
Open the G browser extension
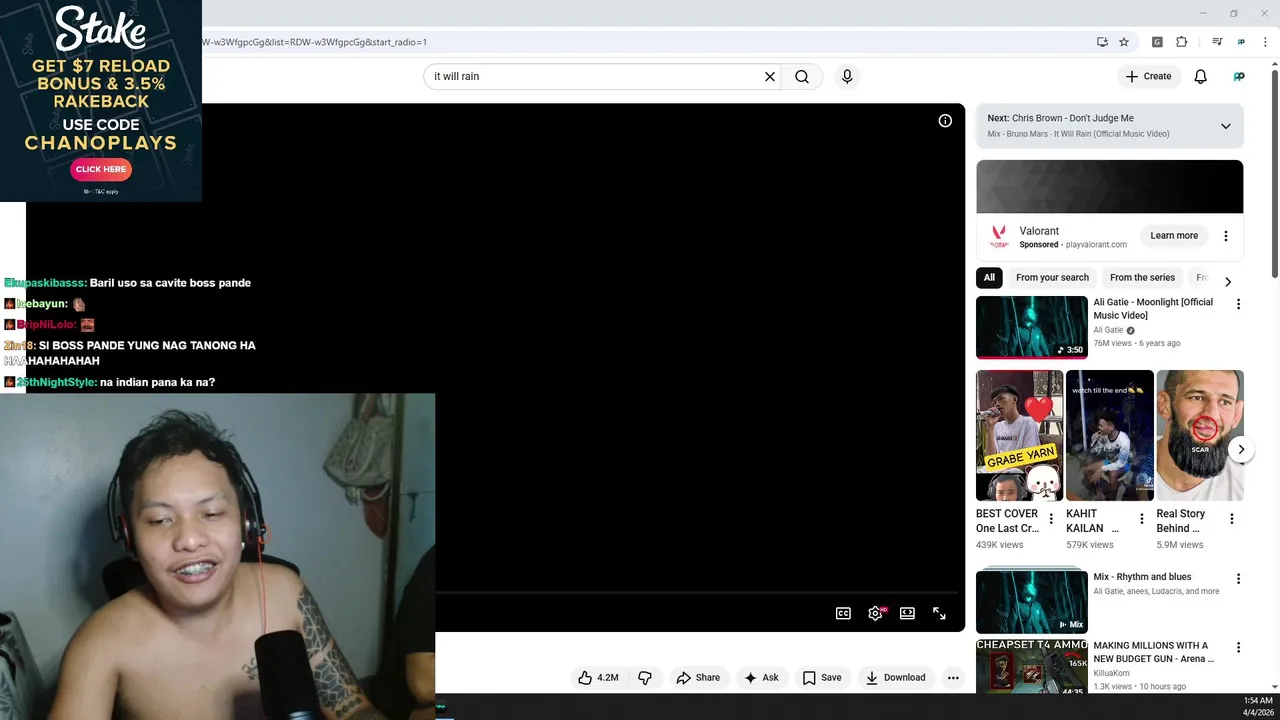(x=1157, y=42)
